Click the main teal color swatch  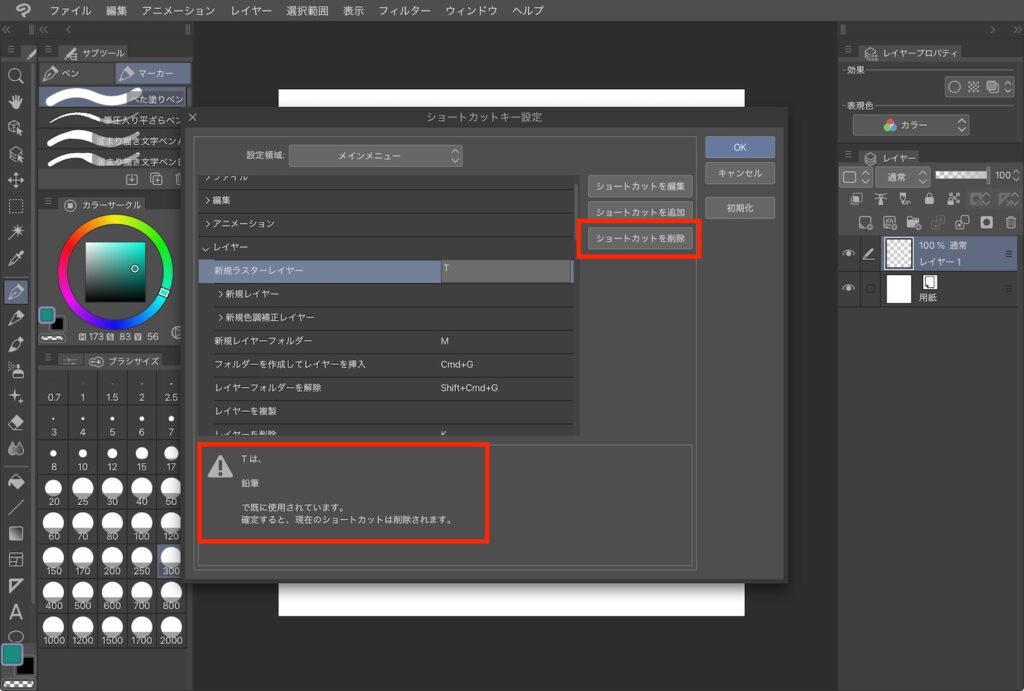(12, 654)
